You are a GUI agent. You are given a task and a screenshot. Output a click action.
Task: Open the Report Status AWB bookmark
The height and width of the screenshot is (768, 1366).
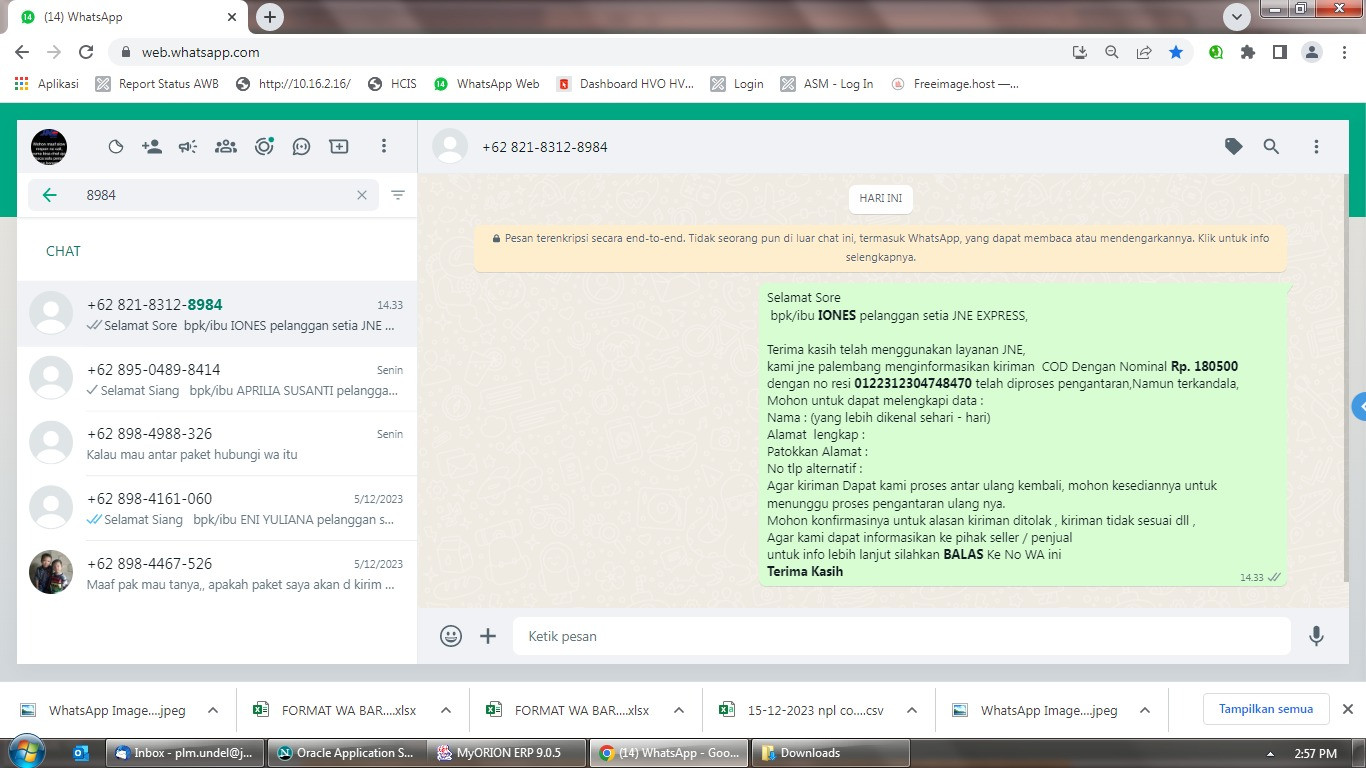click(x=157, y=84)
